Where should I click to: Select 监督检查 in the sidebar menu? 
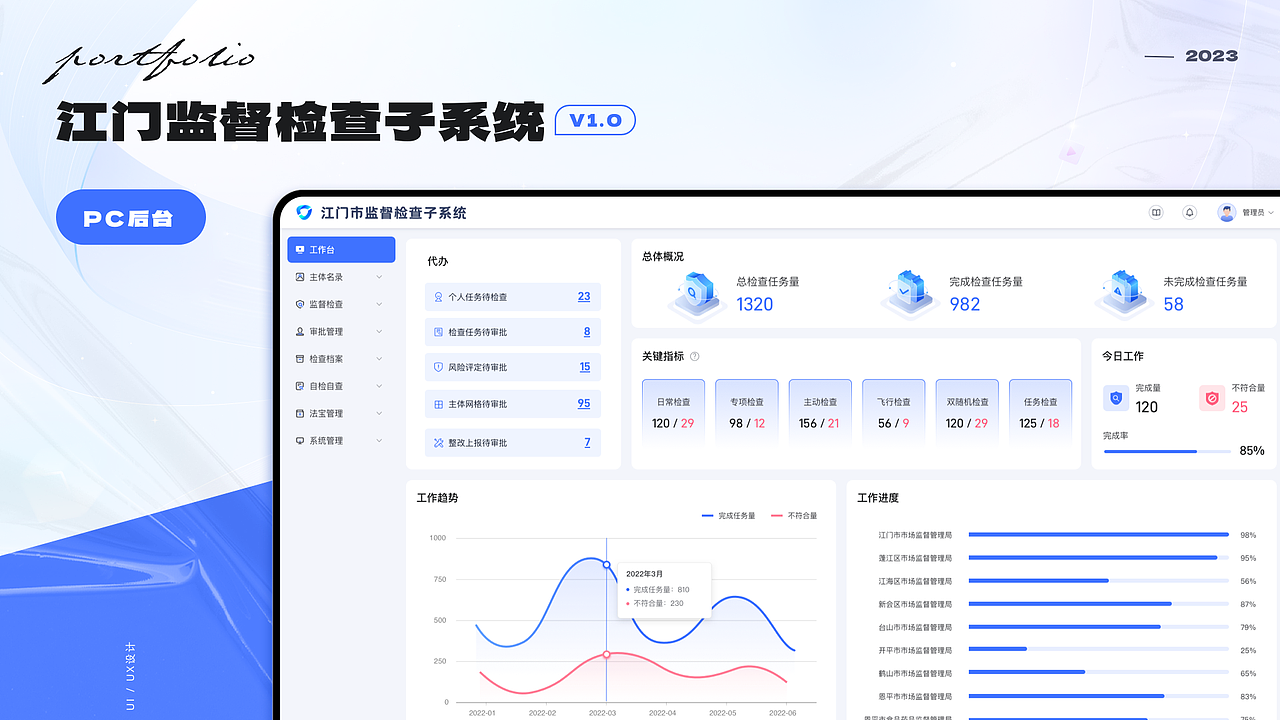click(333, 304)
